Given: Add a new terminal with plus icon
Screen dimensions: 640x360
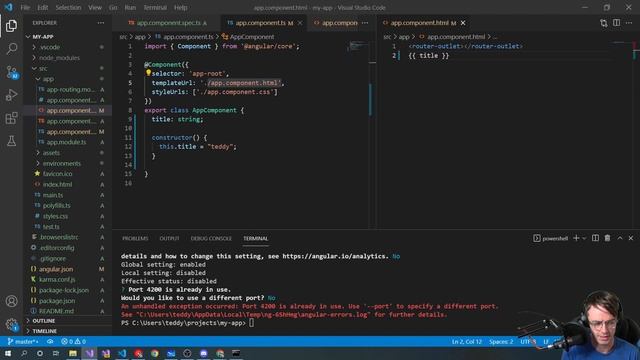Looking at the screenshot, I should pos(576,238).
